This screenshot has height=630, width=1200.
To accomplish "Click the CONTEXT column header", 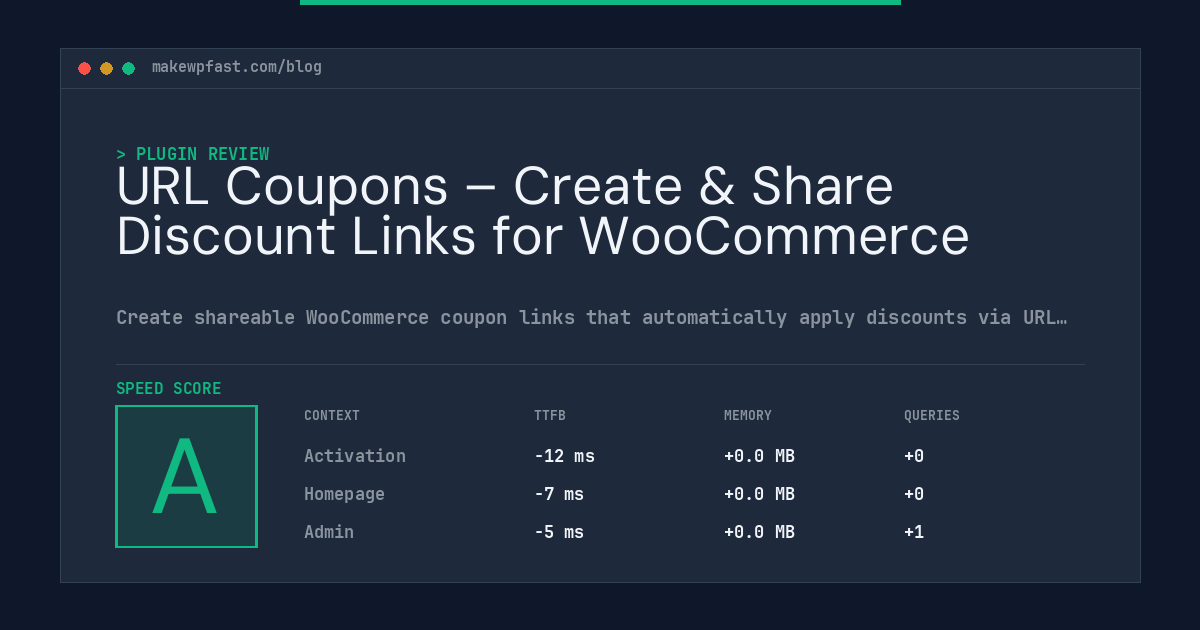I will [x=332, y=415].
